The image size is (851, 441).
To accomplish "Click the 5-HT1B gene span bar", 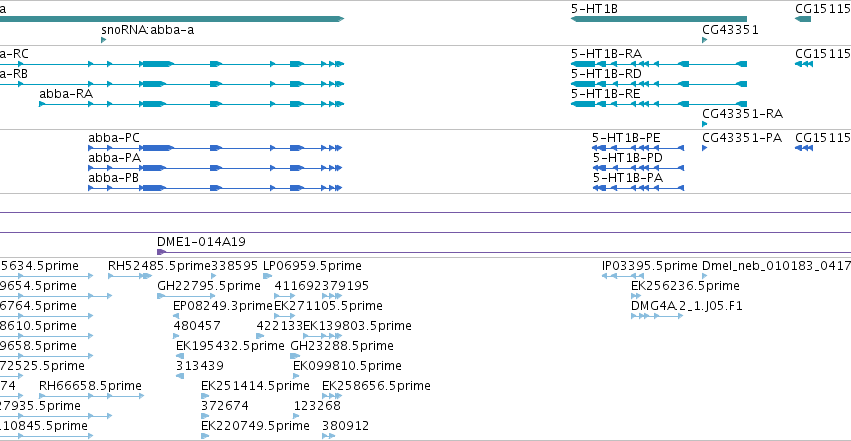I will [659, 19].
